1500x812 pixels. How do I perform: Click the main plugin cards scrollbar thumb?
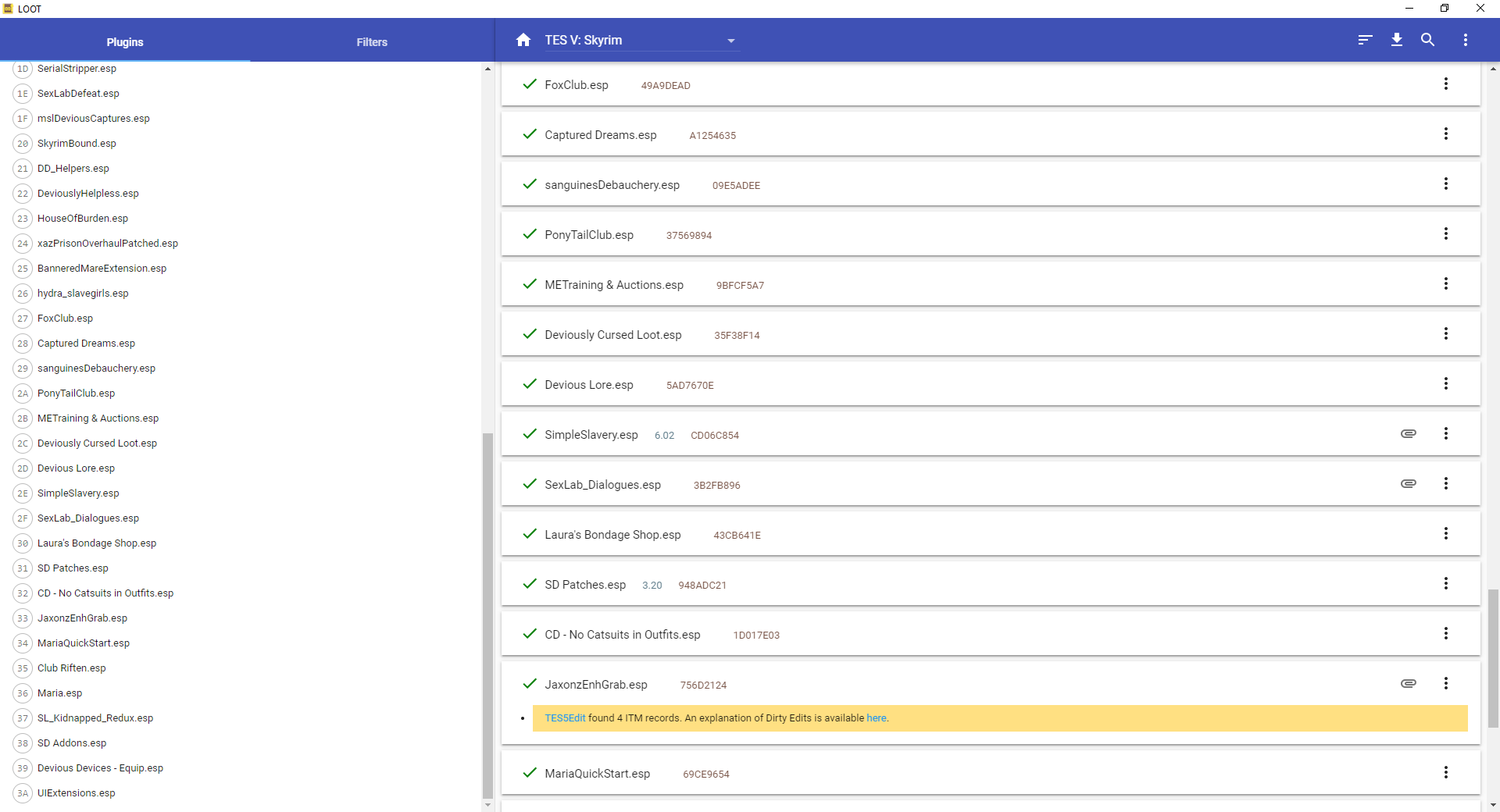click(x=1493, y=658)
